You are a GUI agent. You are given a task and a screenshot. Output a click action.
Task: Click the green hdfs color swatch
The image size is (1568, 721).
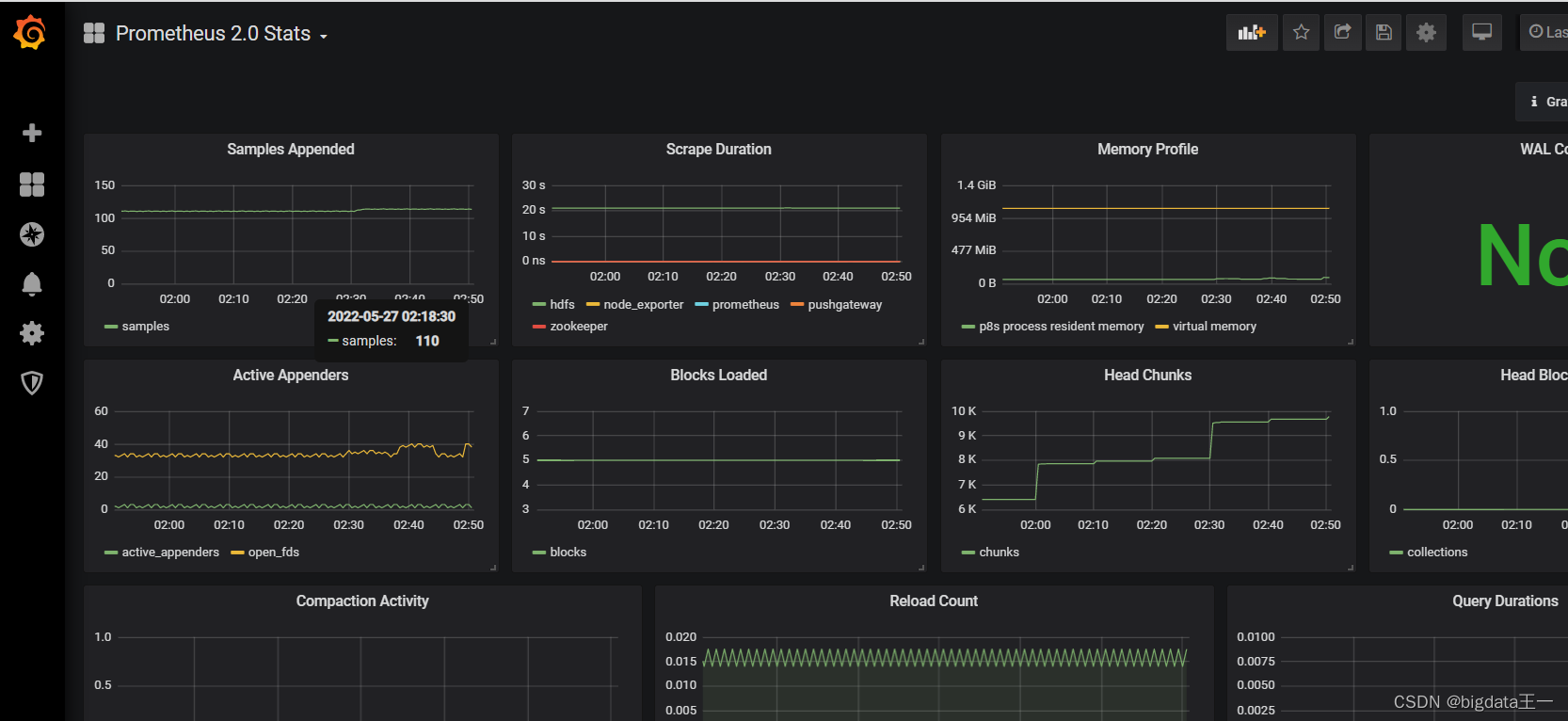click(539, 305)
